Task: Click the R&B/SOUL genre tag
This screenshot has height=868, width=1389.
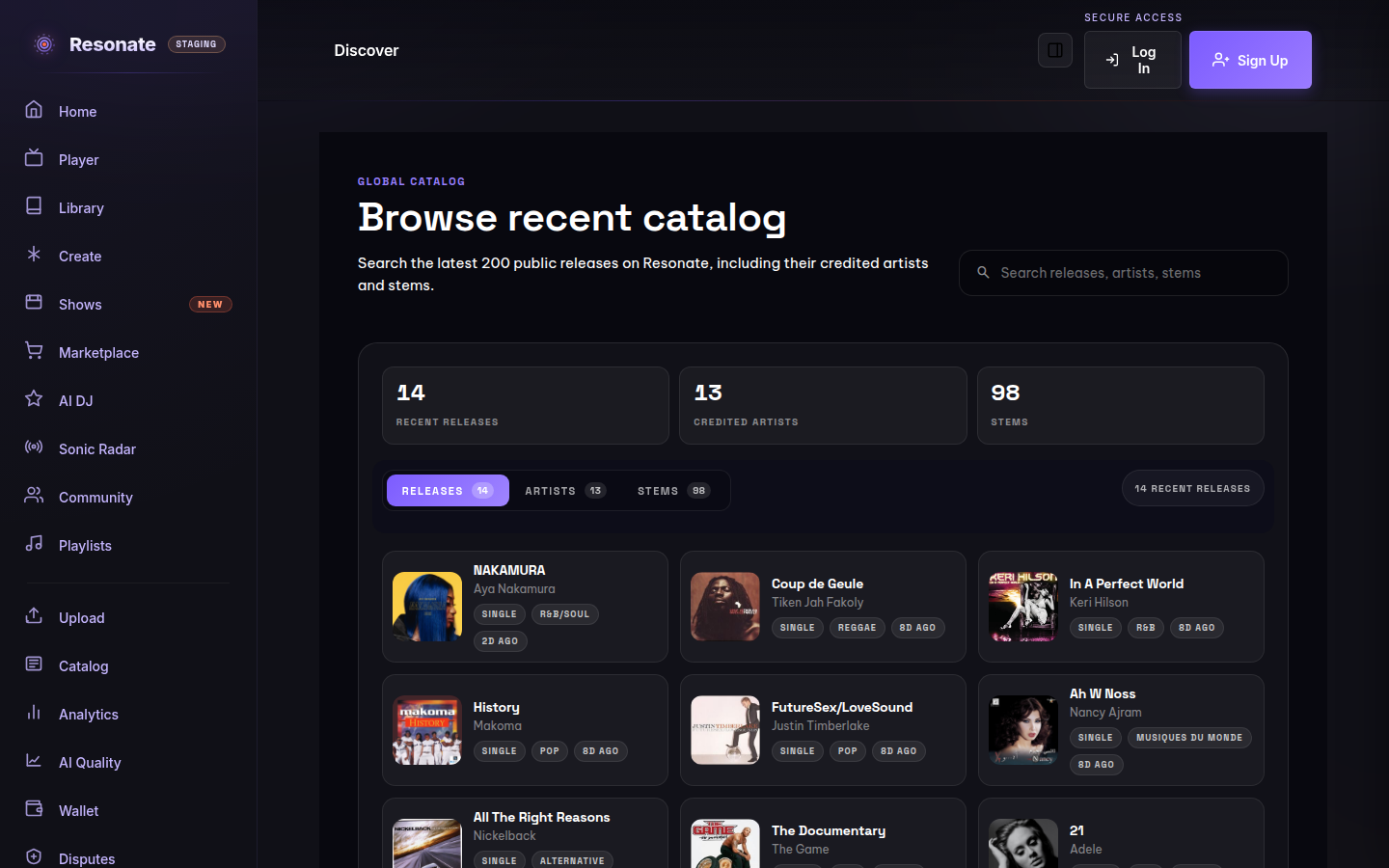Action: click(x=564, y=614)
